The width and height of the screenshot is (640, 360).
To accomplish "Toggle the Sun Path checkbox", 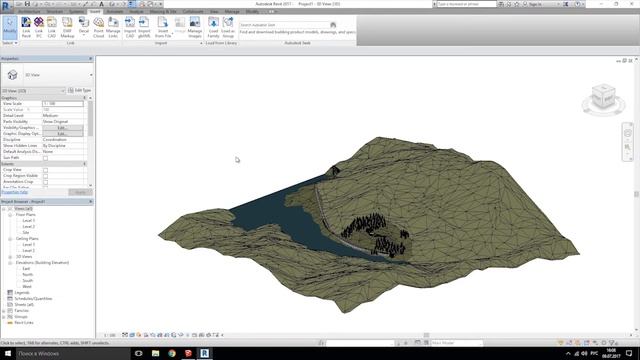I will point(45,158).
